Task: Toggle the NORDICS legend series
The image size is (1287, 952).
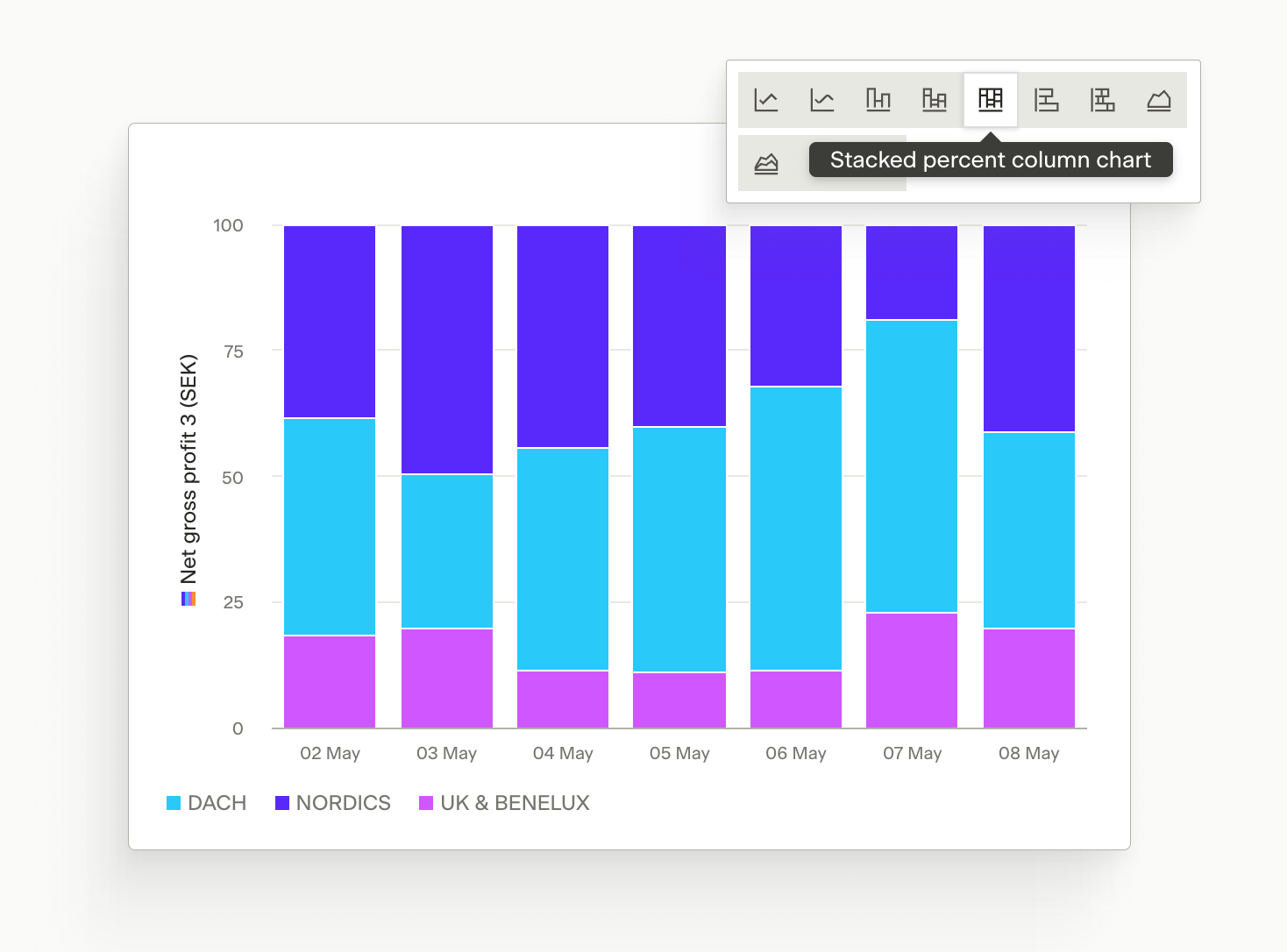Action: pyautogui.click(x=333, y=803)
